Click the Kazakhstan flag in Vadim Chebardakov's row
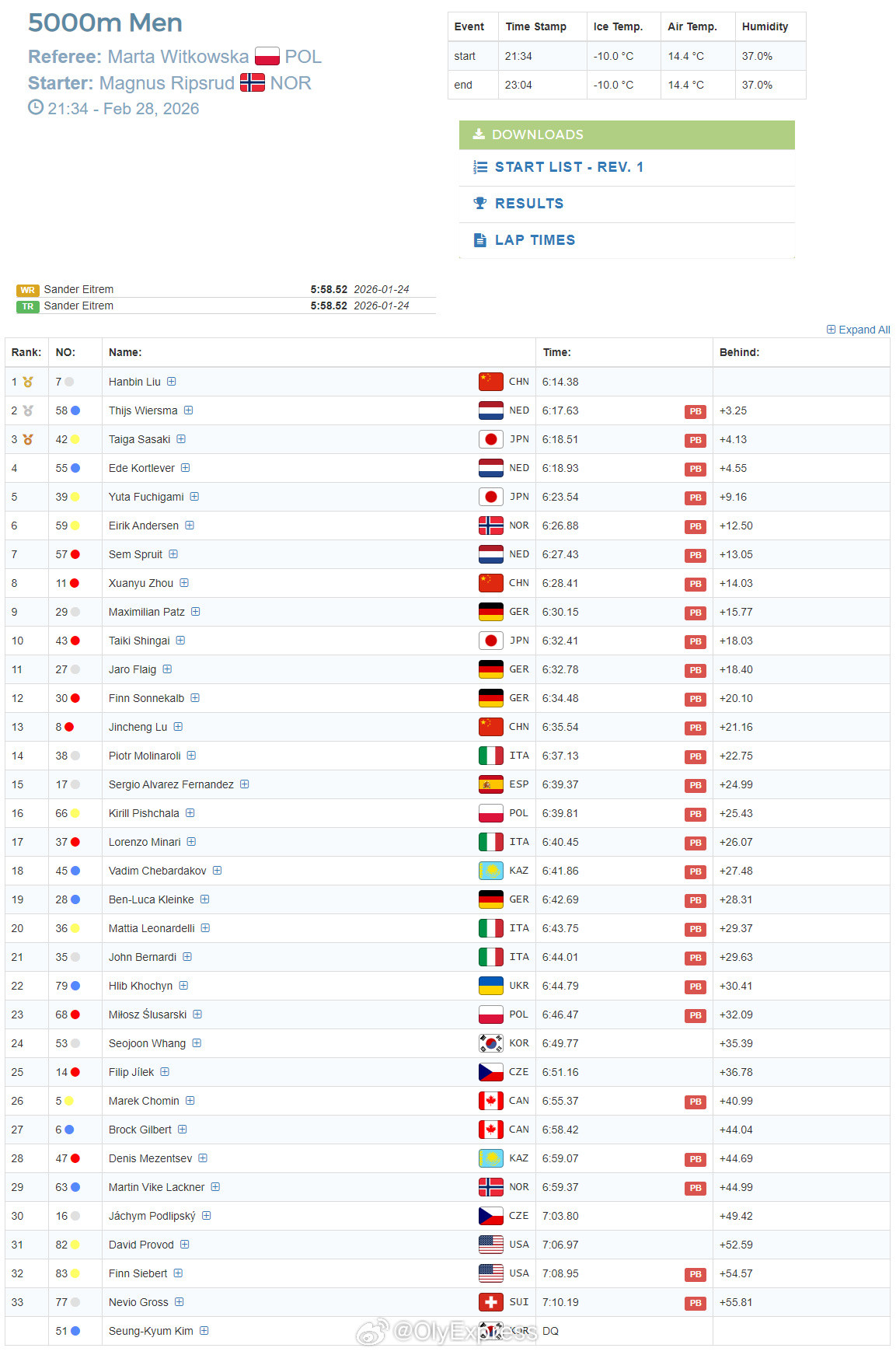The width and height of the screenshot is (896, 1355). [491, 871]
